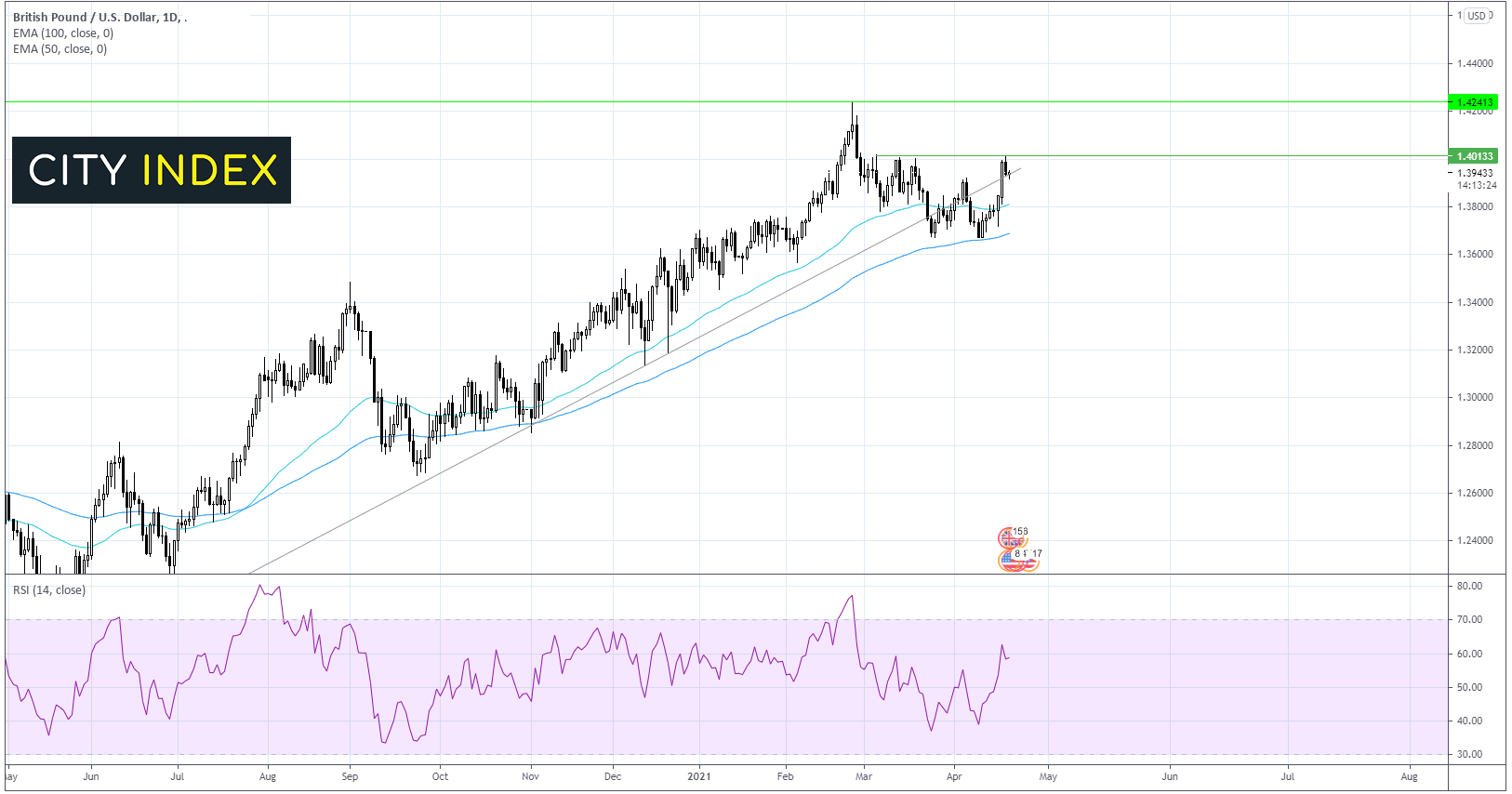Viewport: 1512px width, 794px height.
Task: Click the 1.24000 price scale label
Action: pos(1475,540)
